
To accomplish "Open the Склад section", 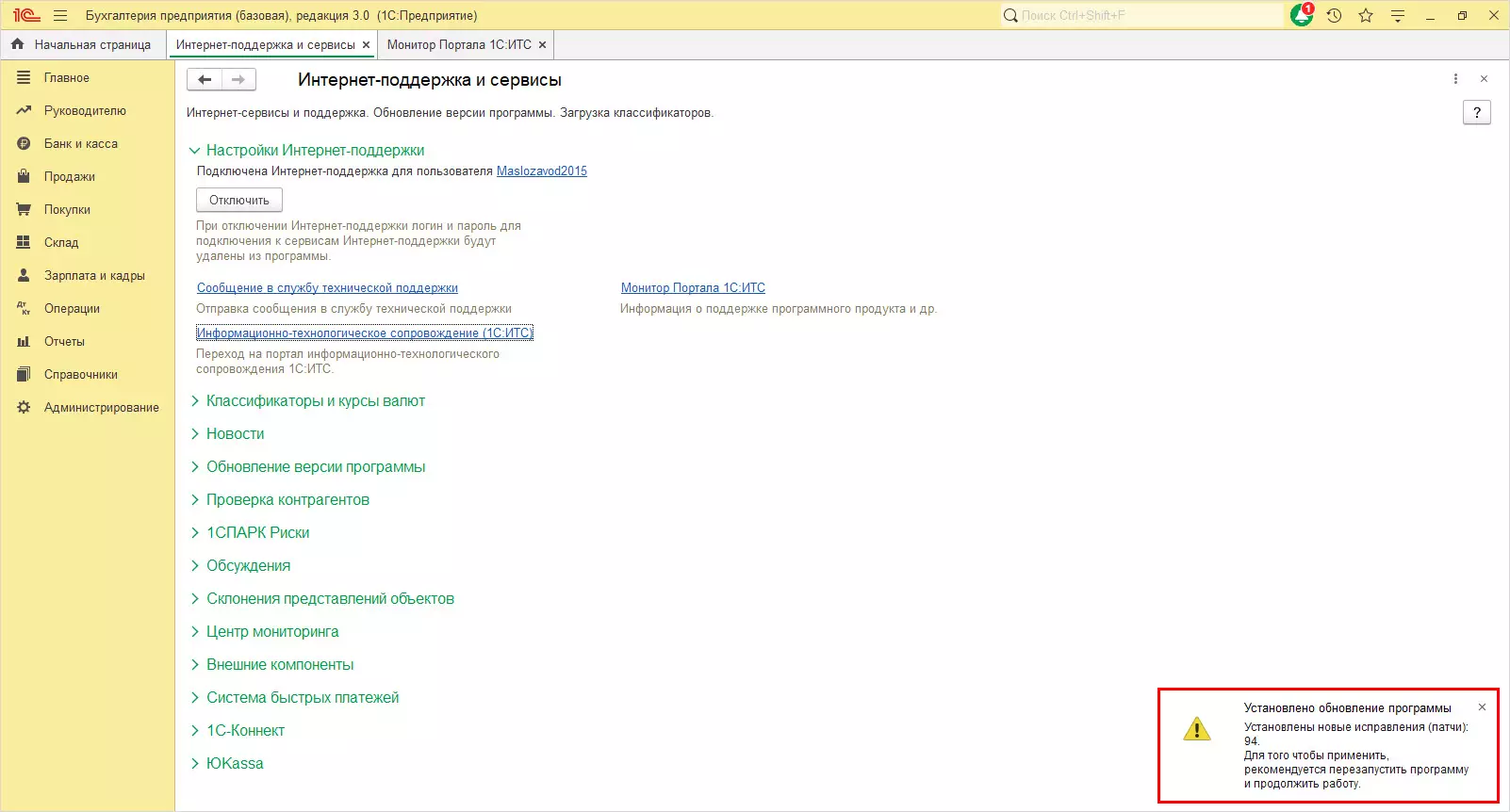I will pyautogui.click(x=61, y=243).
